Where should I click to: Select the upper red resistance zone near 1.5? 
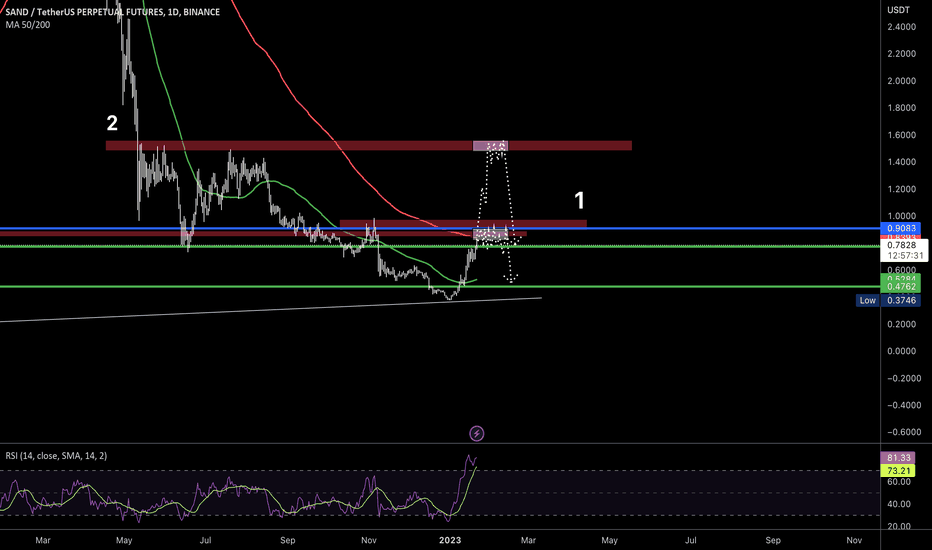tap(369, 146)
